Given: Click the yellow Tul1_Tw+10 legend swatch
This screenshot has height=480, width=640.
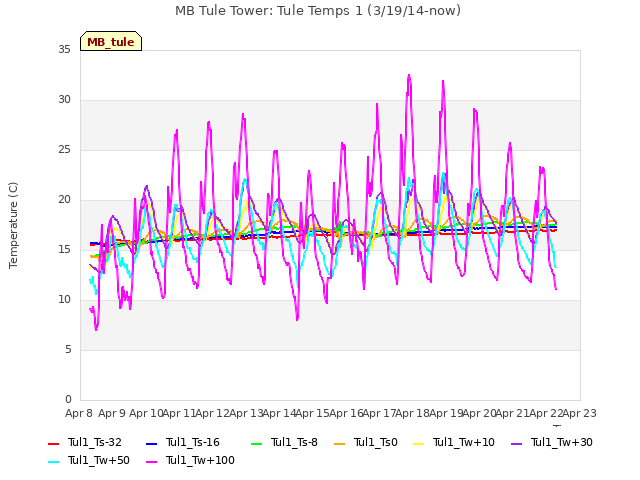Looking at the screenshot, I should pyautogui.click(x=419, y=444).
